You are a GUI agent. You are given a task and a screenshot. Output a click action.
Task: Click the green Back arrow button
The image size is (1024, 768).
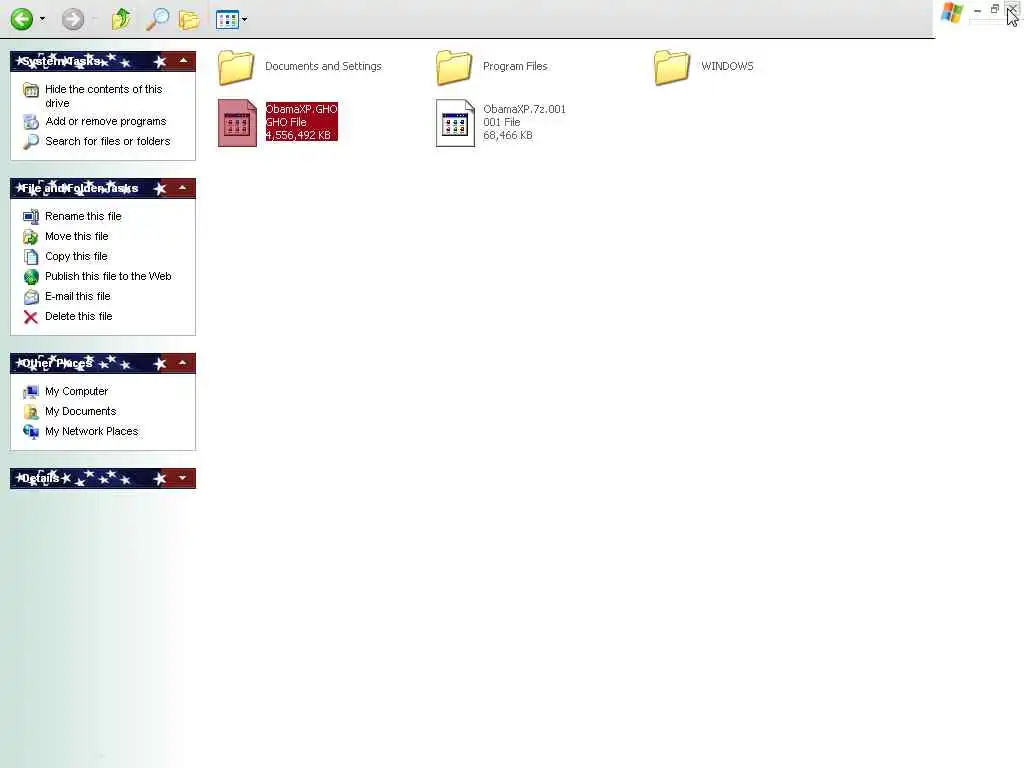[22, 19]
